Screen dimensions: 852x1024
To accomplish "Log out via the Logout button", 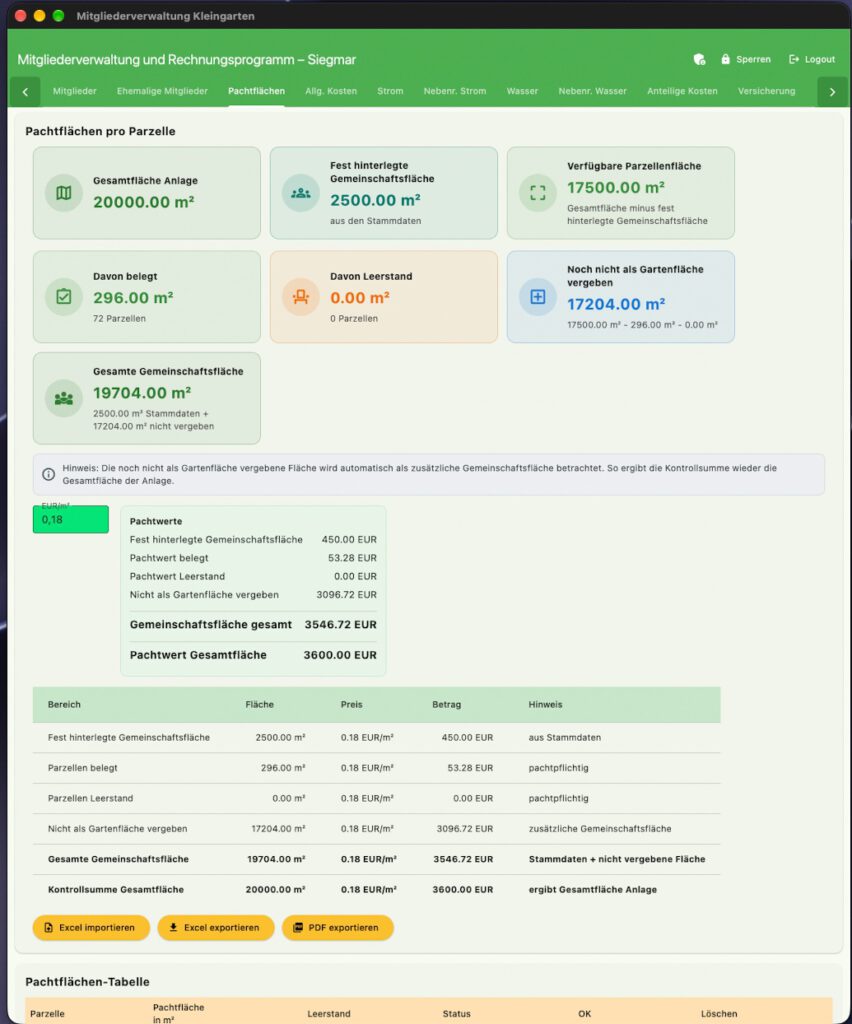I will (812, 59).
